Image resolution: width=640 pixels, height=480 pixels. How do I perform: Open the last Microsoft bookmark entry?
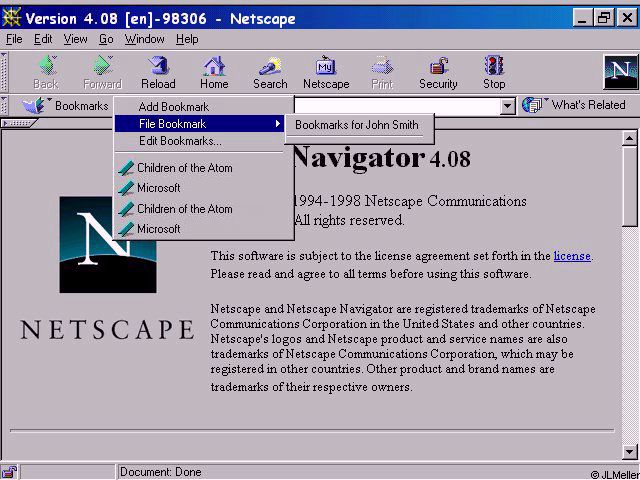tap(150, 229)
